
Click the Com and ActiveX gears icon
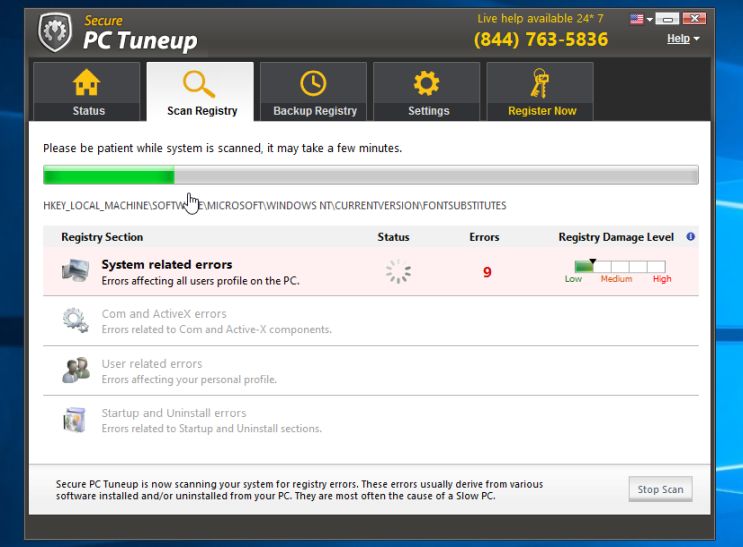click(x=76, y=320)
